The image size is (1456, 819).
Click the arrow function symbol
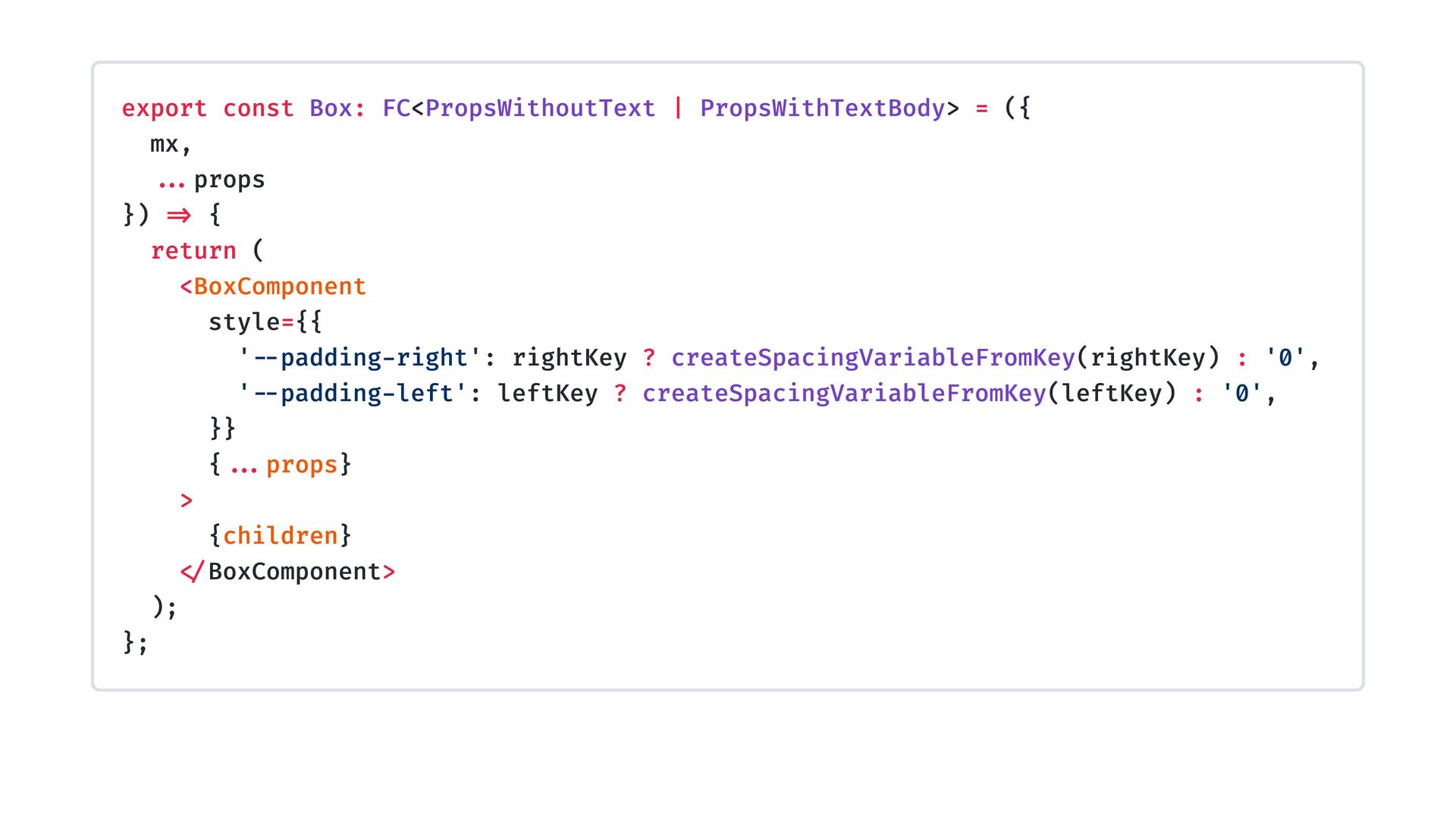[x=178, y=216]
